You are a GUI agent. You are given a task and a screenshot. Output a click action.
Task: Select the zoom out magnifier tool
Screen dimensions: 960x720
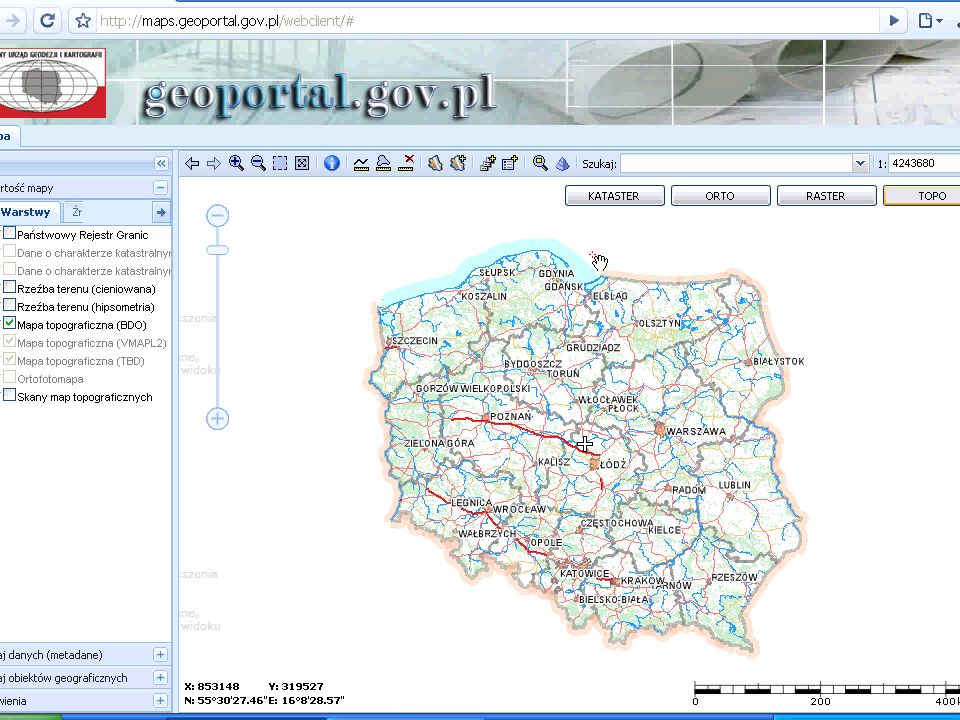tap(258, 163)
